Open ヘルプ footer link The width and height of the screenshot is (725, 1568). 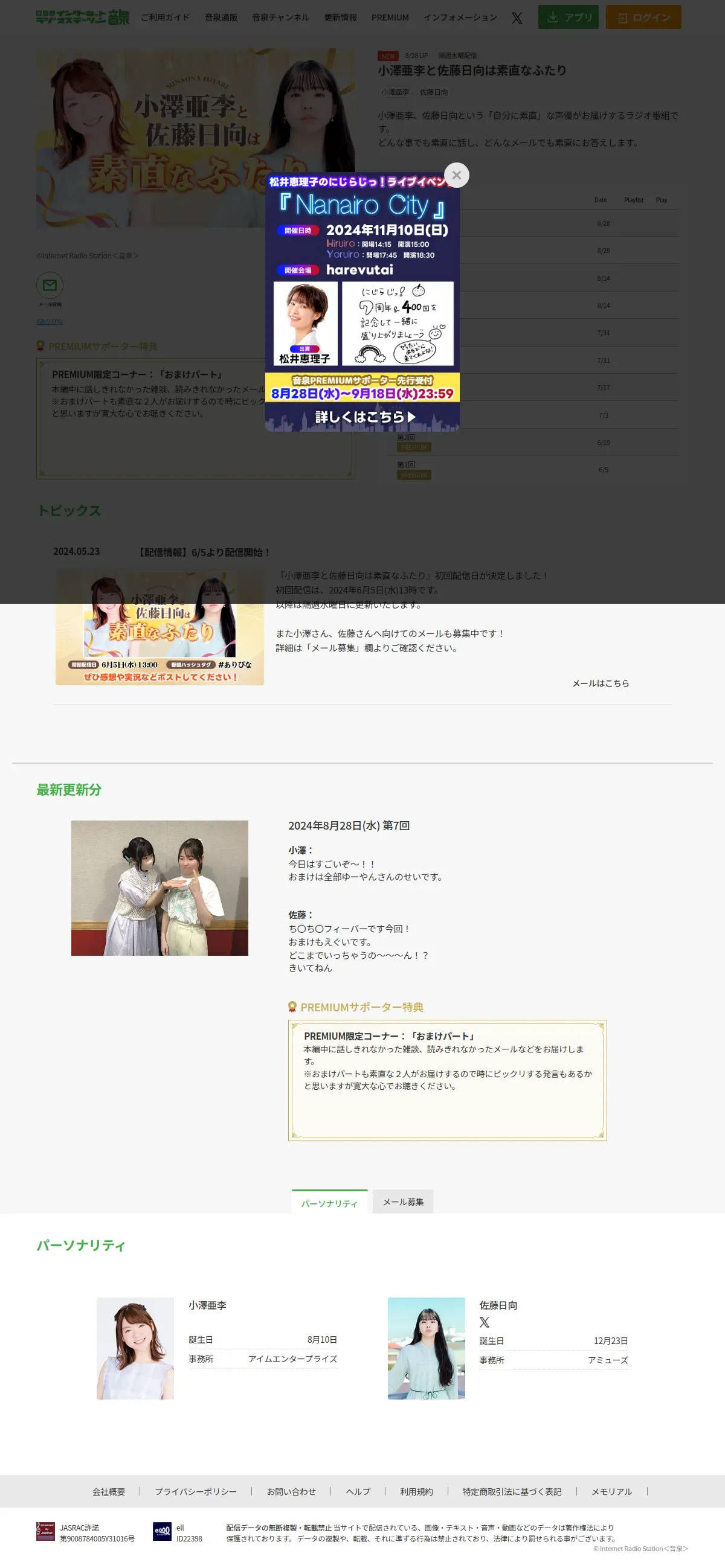(x=358, y=1491)
